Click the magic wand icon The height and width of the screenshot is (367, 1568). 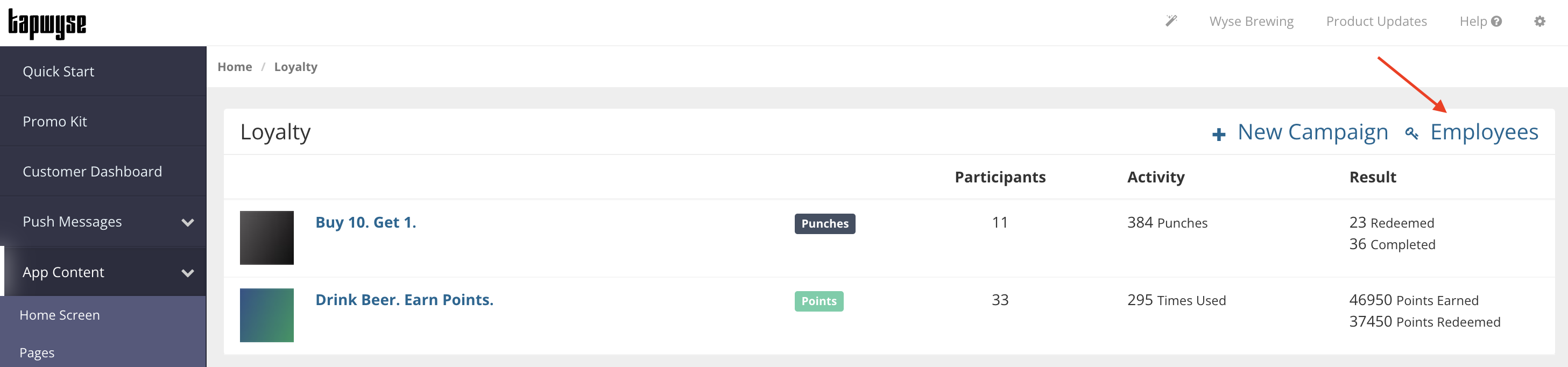[x=1170, y=22]
